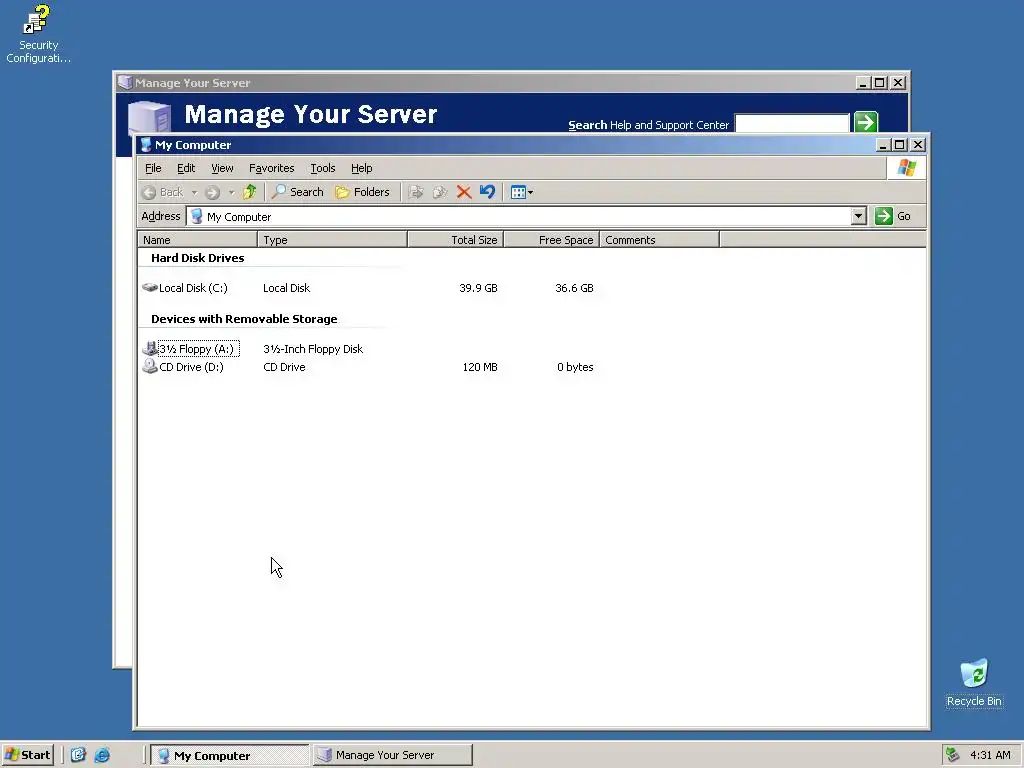This screenshot has height=768, width=1024.
Task: Open the Start menu
Action: click(x=27, y=755)
